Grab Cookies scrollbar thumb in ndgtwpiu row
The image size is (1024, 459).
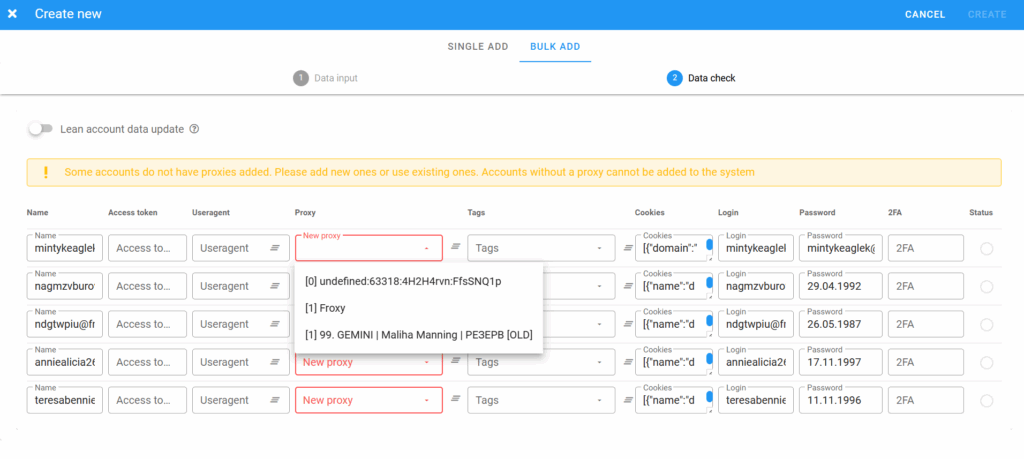[709, 321]
